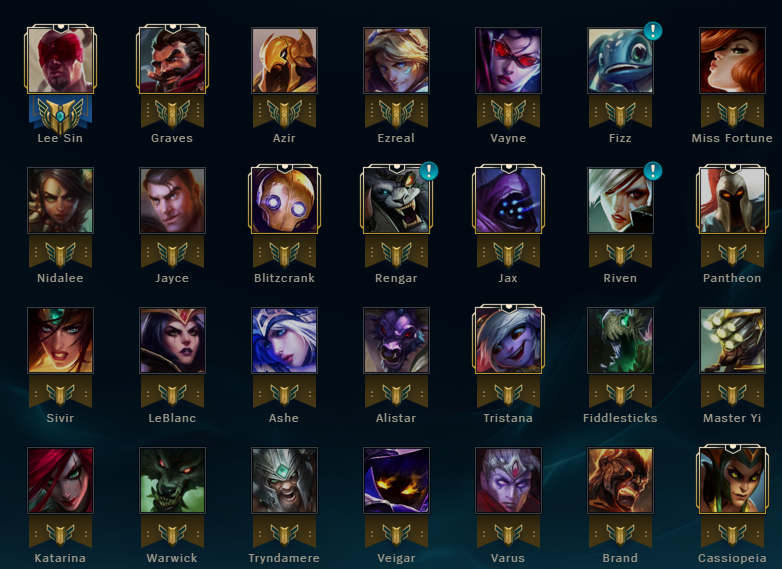
Task: Click Lee Sin's blue mastery emblem
Action: 60,115
